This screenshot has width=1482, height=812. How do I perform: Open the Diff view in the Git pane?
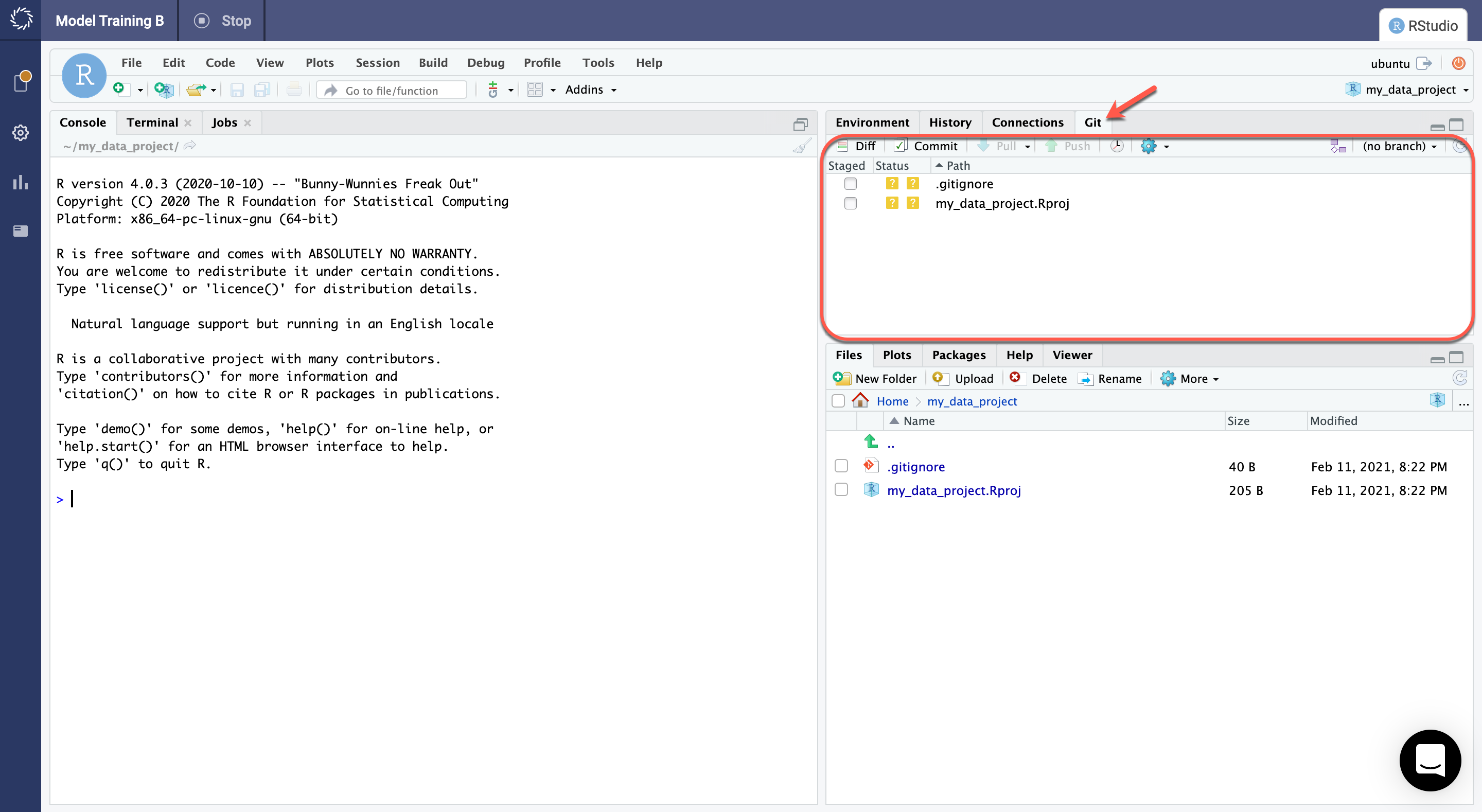coord(857,146)
